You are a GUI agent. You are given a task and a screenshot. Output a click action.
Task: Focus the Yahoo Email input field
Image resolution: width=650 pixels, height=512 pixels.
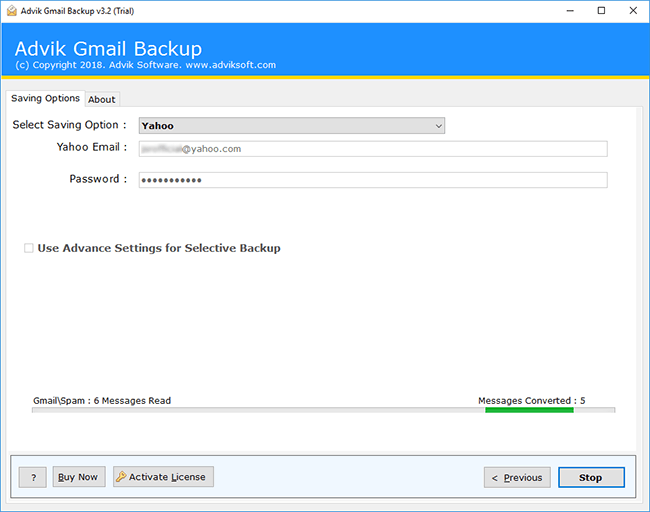click(373, 149)
